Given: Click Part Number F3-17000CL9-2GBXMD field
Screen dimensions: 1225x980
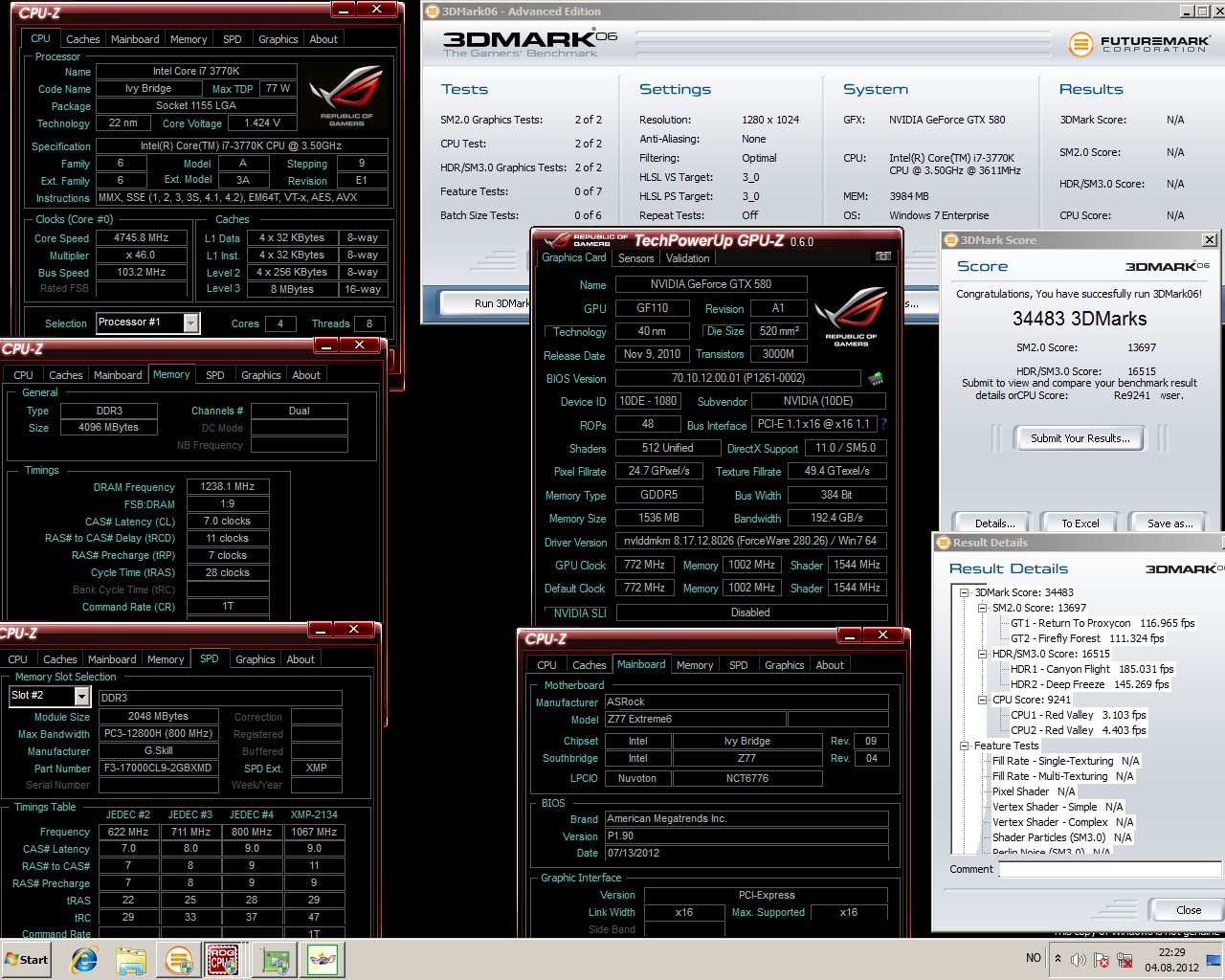Looking at the screenshot, I should tap(158, 768).
